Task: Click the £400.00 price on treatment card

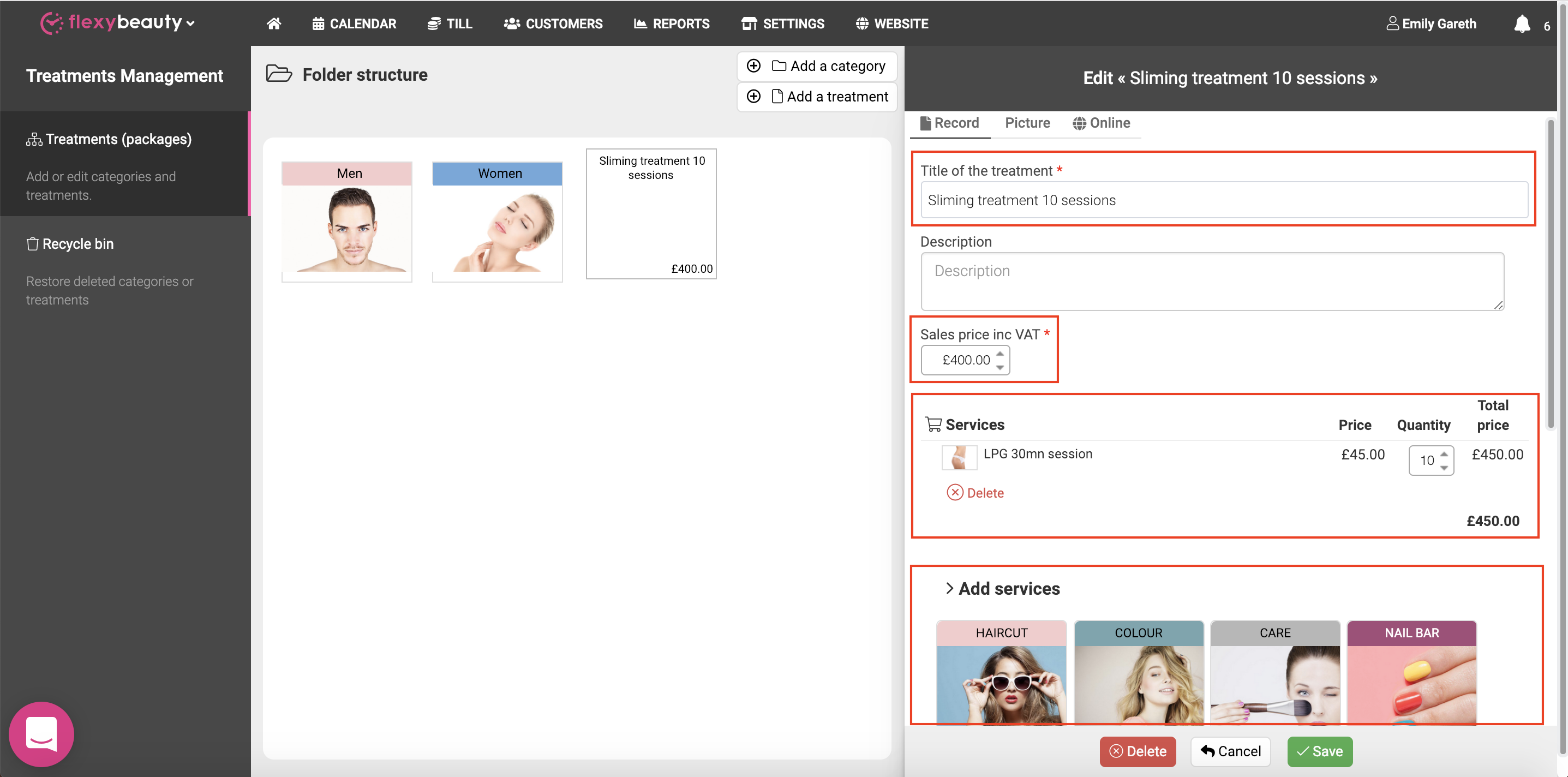Action: tap(691, 268)
